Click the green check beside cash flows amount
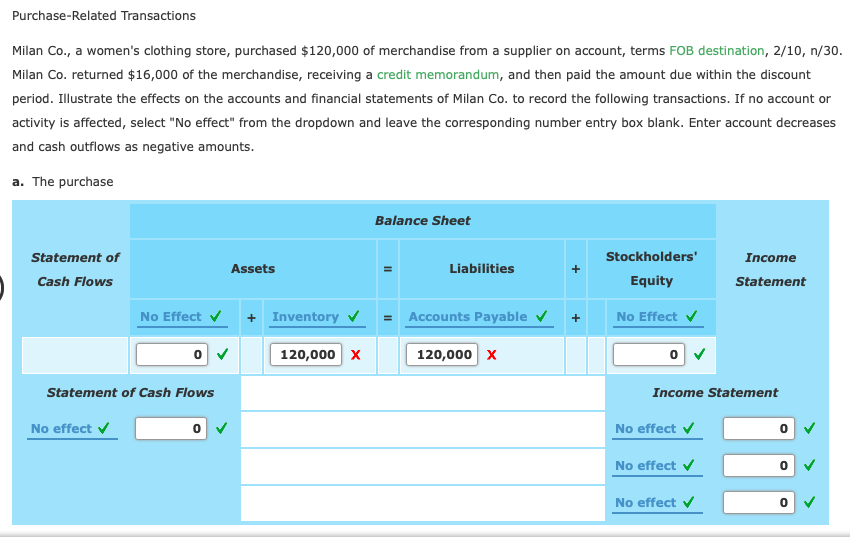The width and height of the screenshot is (850, 537). [221, 428]
